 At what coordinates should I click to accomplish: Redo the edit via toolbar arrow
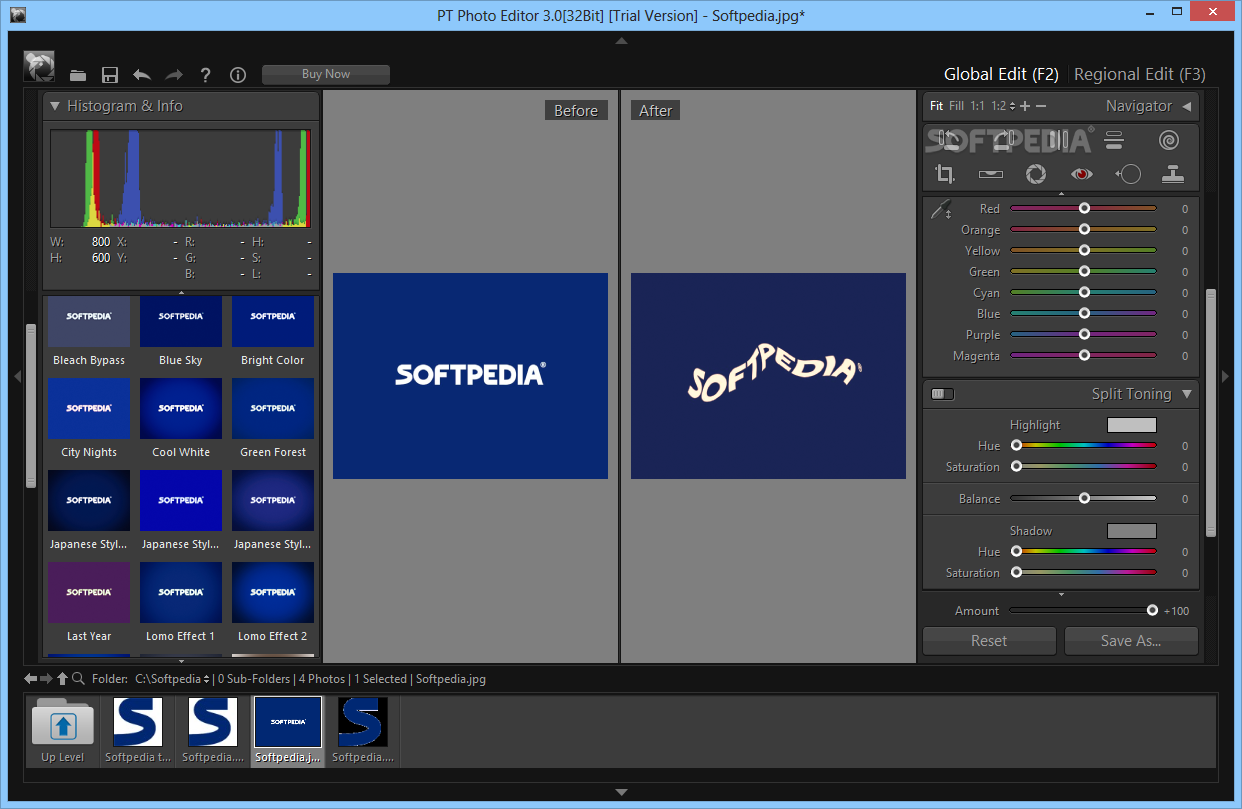(x=174, y=75)
